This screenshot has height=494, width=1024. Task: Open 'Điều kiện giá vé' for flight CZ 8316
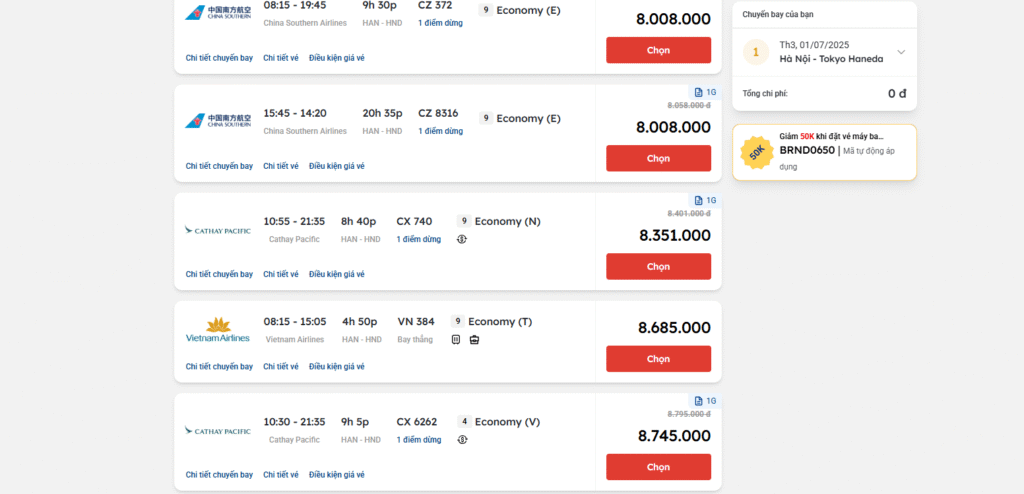(x=336, y=166)
